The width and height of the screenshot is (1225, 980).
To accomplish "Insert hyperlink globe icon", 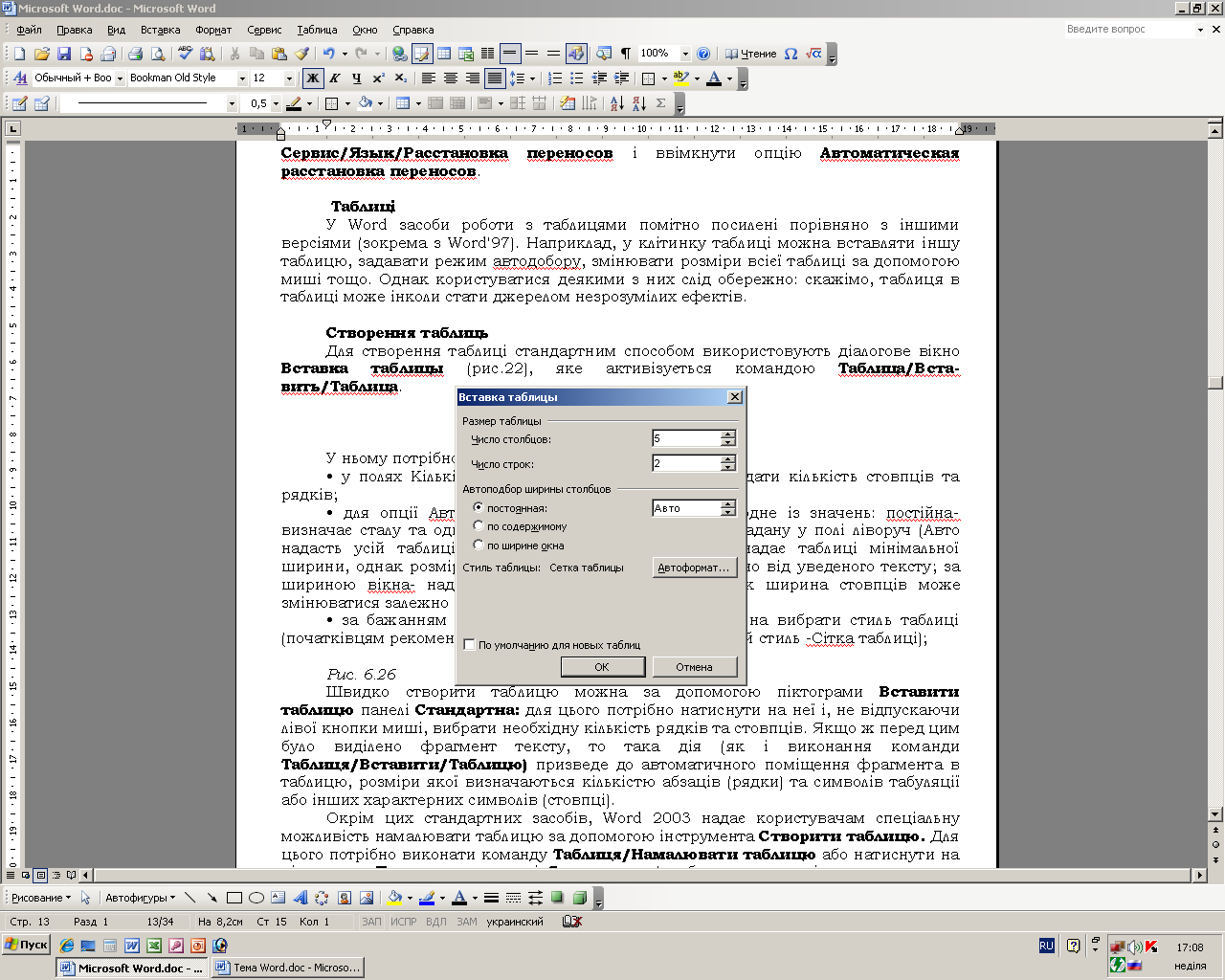I will [399, 54].
